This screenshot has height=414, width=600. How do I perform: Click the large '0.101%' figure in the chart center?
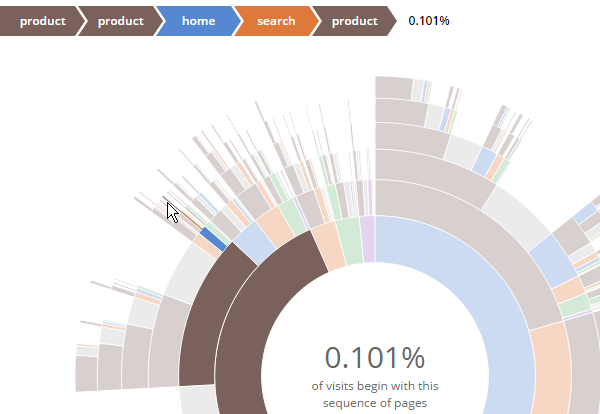[375, 358]
